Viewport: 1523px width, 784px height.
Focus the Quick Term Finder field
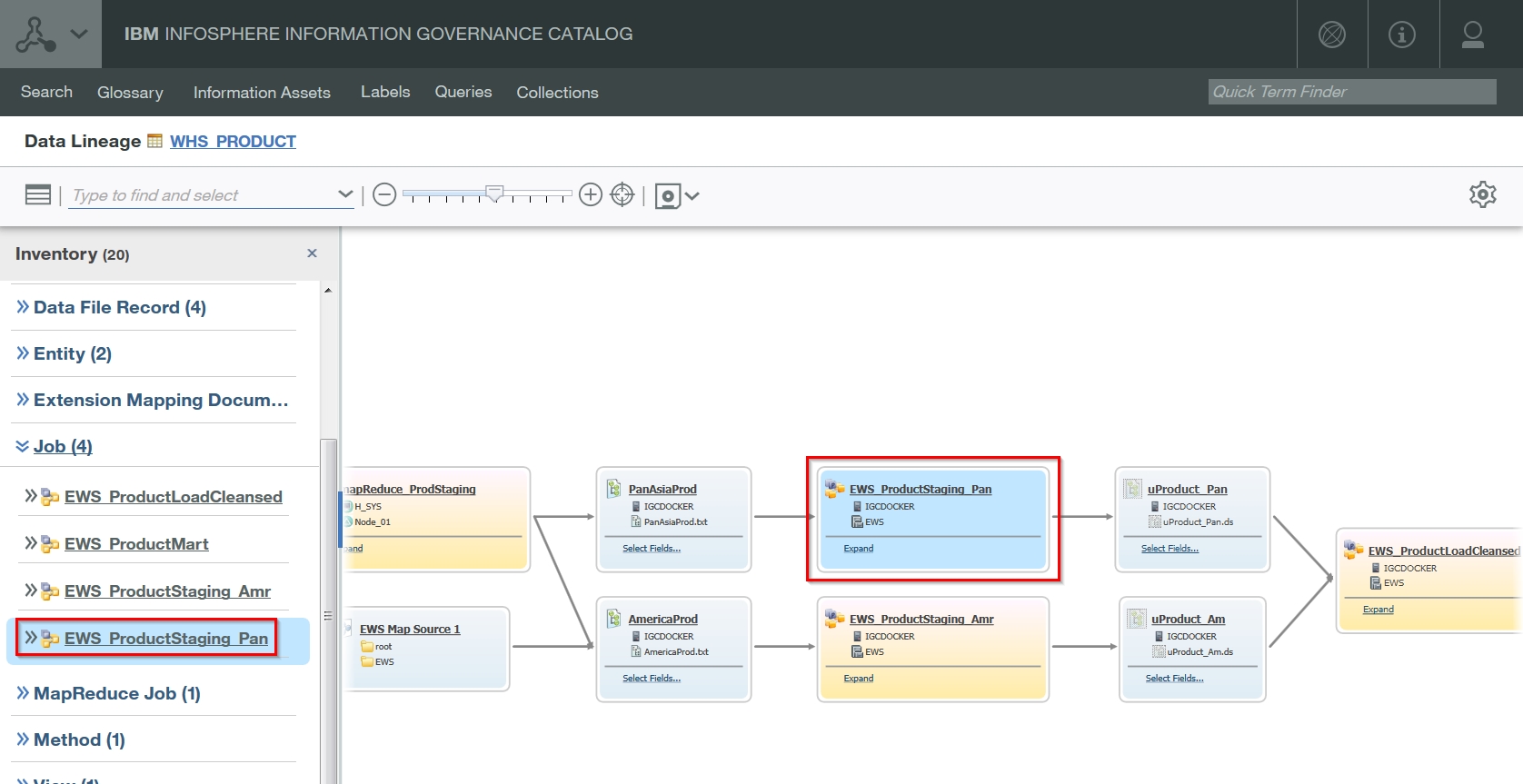[x=1352, y=92]
